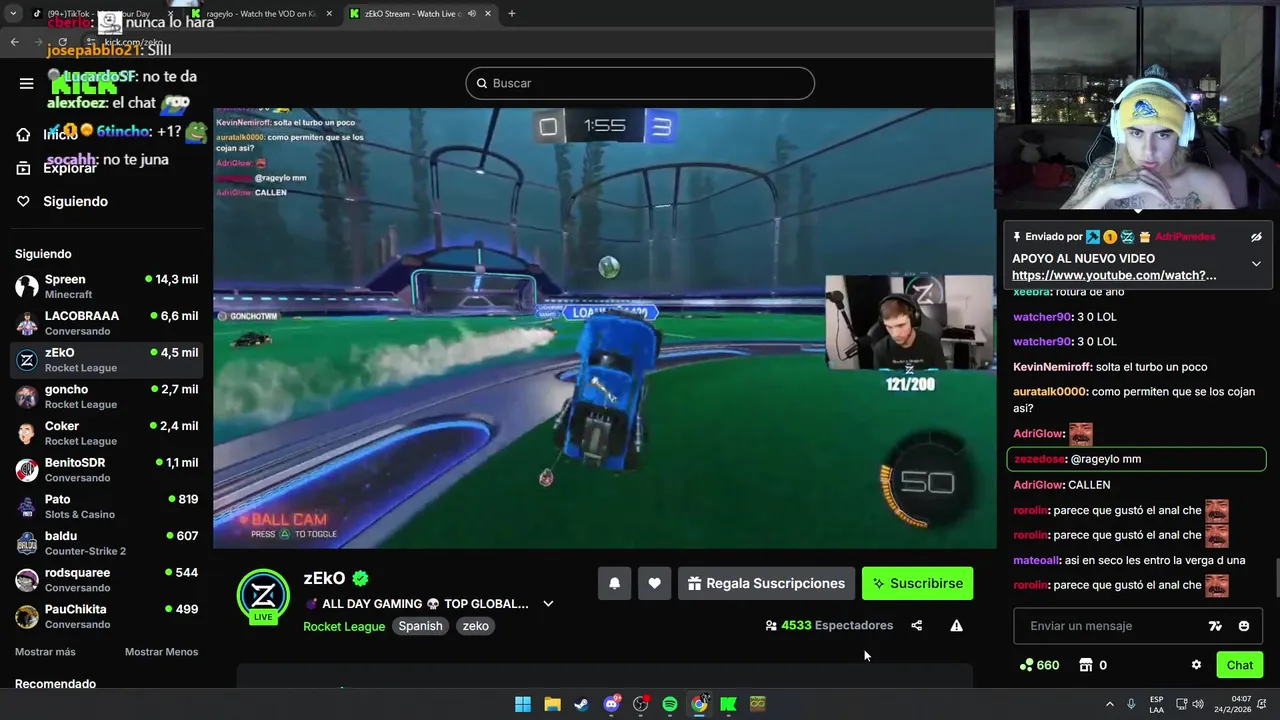The height and width of the screenshot is (720, 1280).
Task: Click the 660 green points balance
Action: click(1040, 665)
